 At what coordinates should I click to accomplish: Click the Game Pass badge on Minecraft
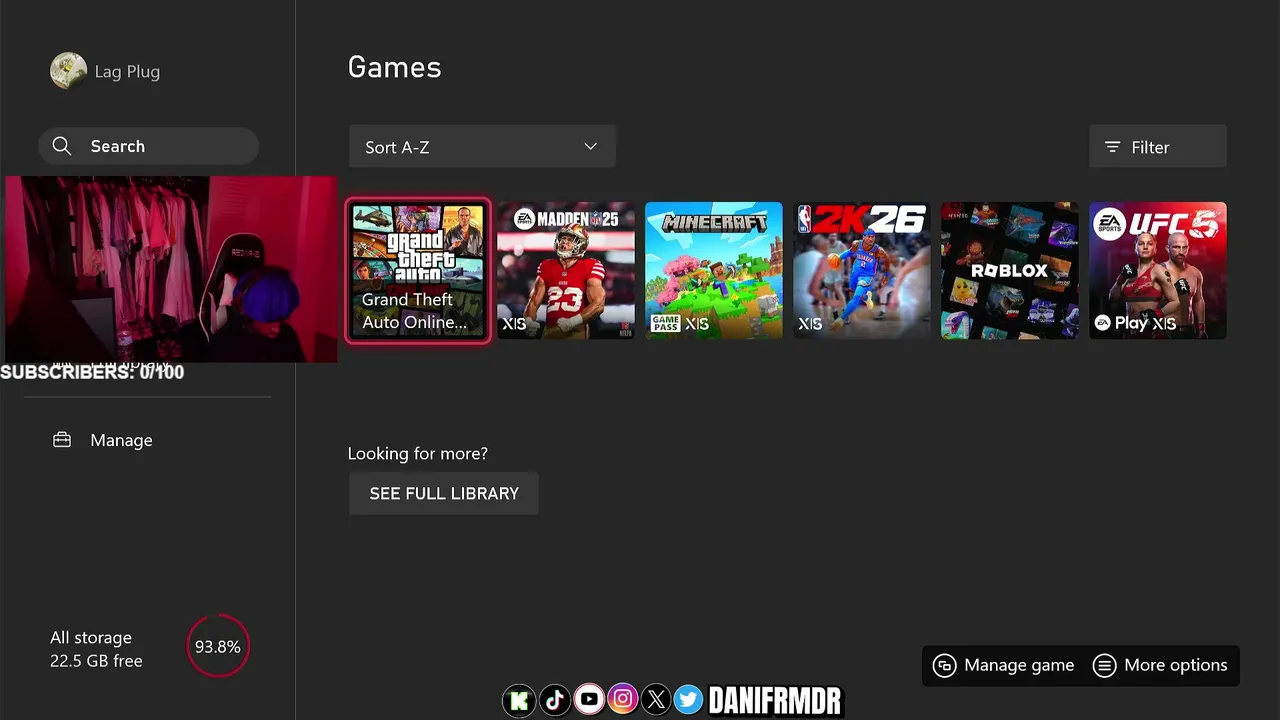665,323
